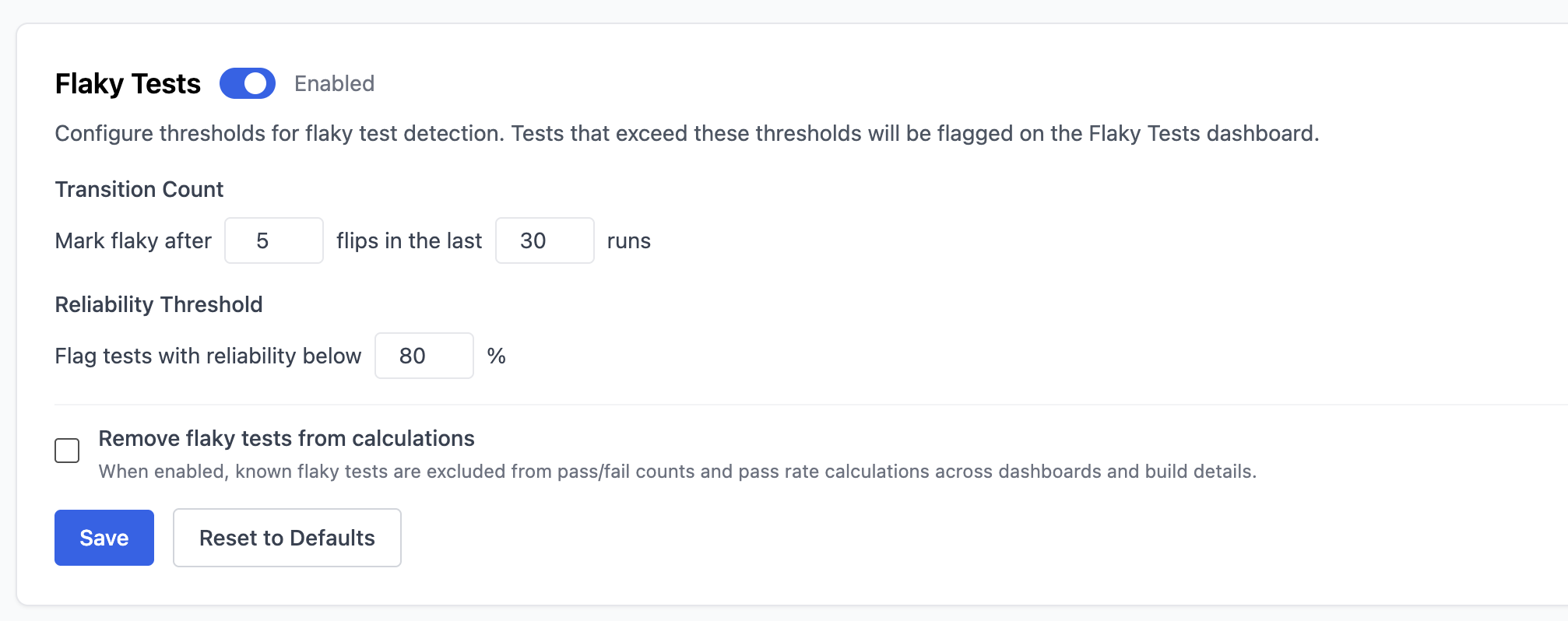Toggle the Flaky Tests switch off
The width and height of the screenshot is (1568, 621).
[x=248, y=83]
